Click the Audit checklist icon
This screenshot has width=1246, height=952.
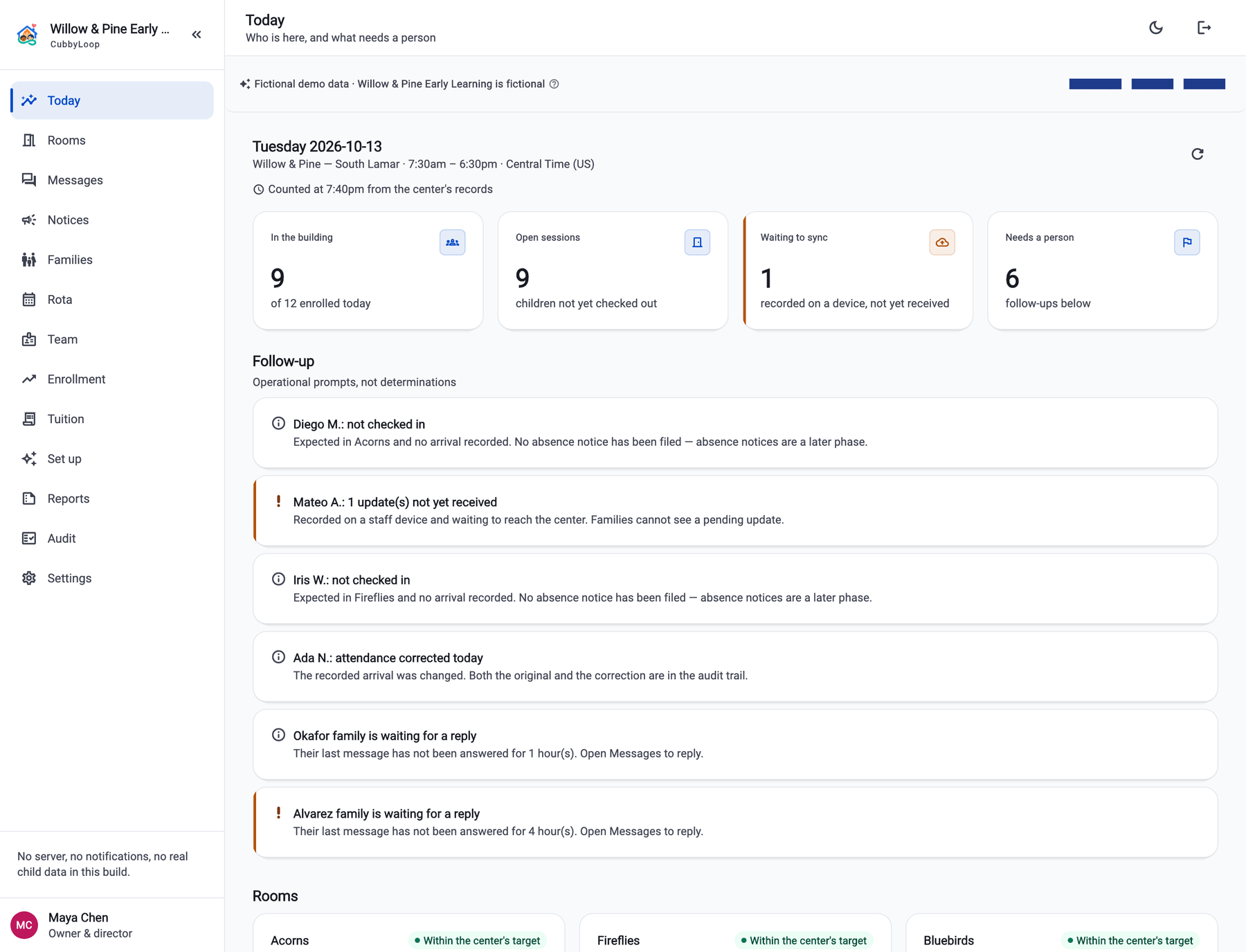coord(29,539)
